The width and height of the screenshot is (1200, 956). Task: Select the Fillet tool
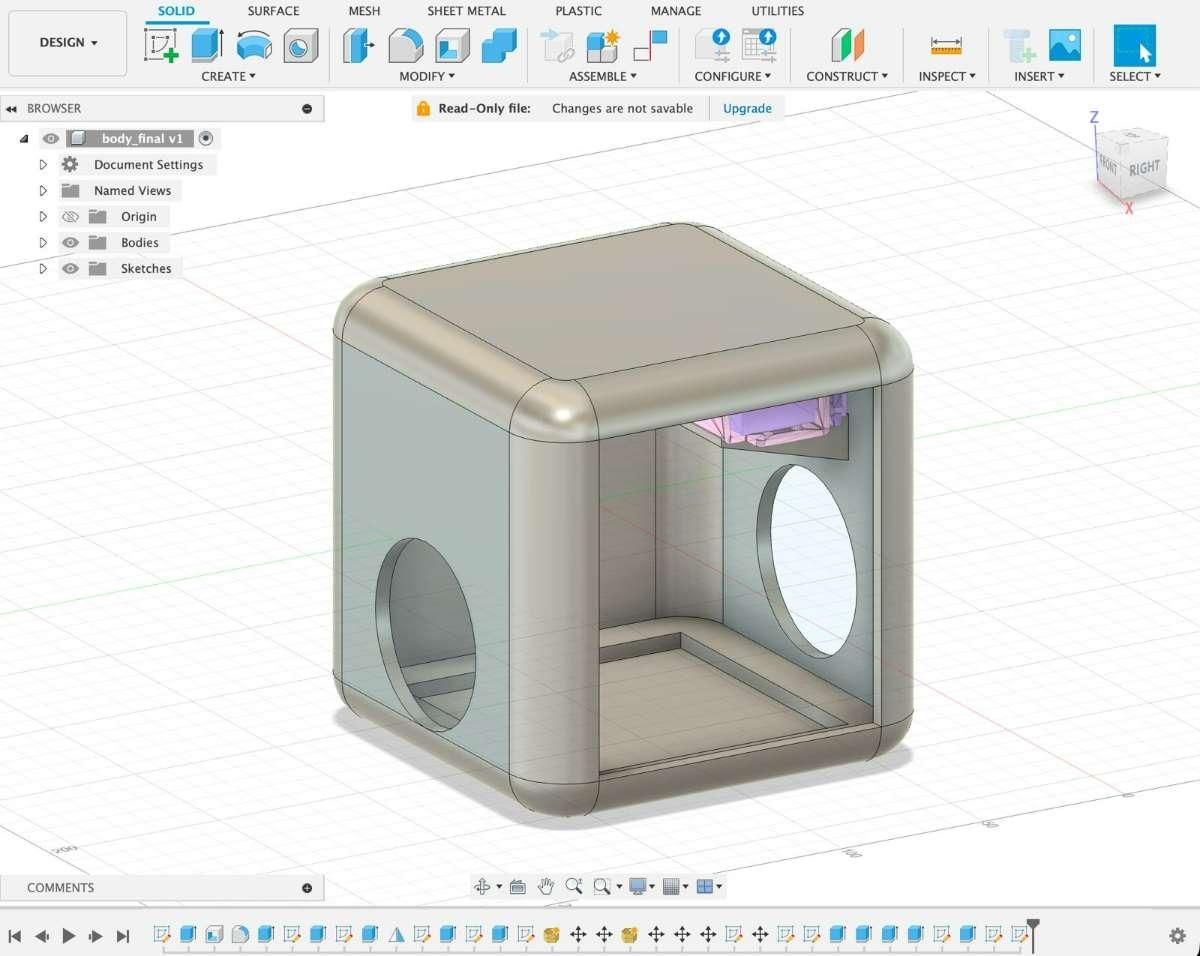point(405,45)
